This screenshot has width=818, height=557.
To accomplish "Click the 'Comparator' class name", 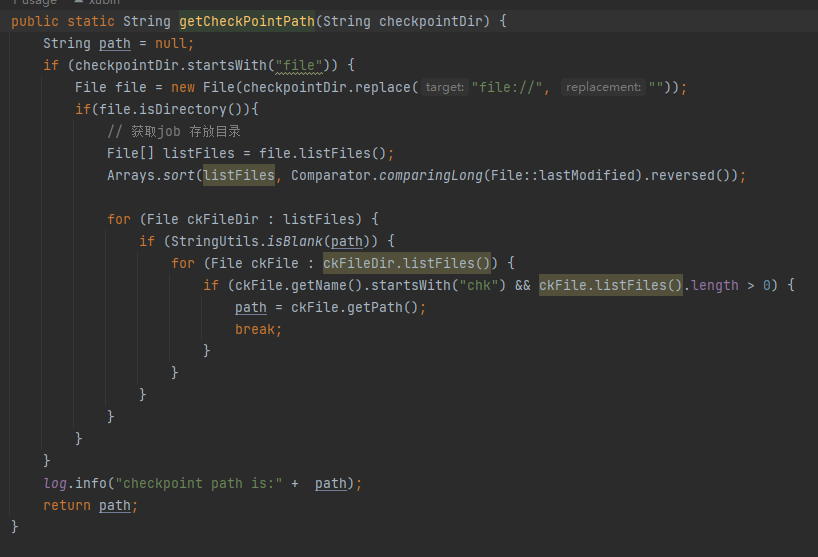I will pos(331,175).
